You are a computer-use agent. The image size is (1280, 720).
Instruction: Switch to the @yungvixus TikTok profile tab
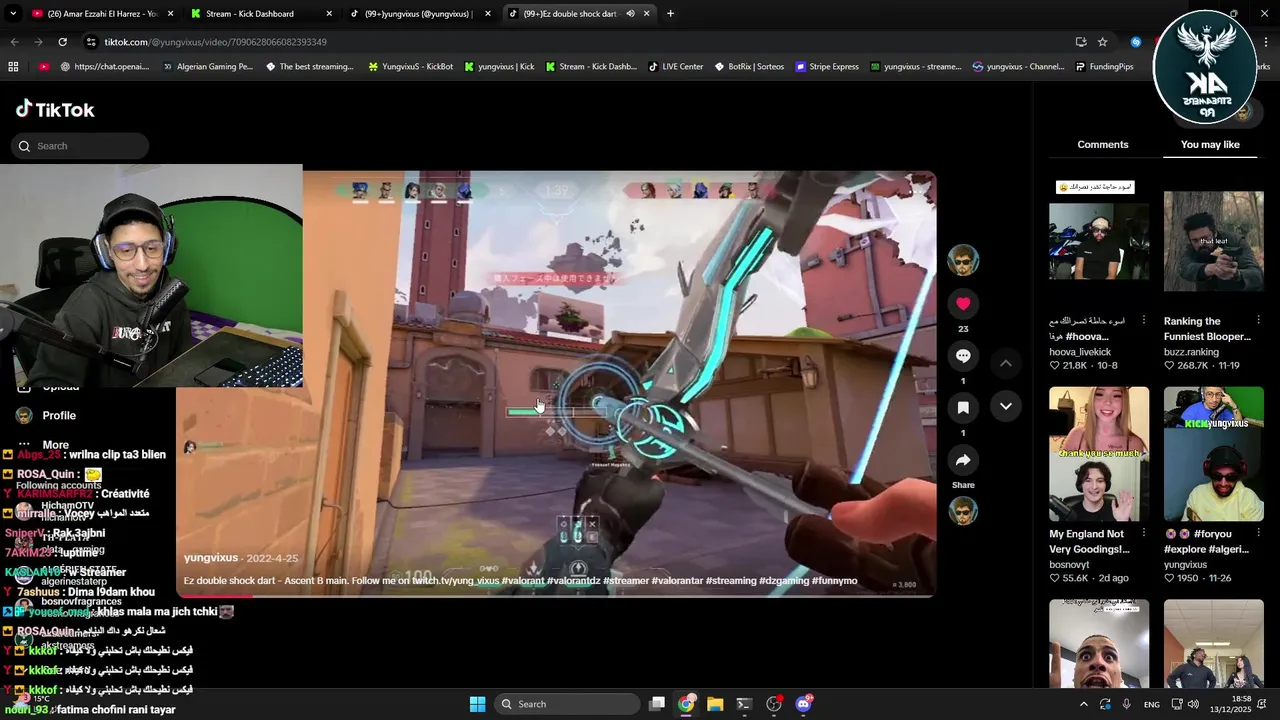tap(419, 14)
